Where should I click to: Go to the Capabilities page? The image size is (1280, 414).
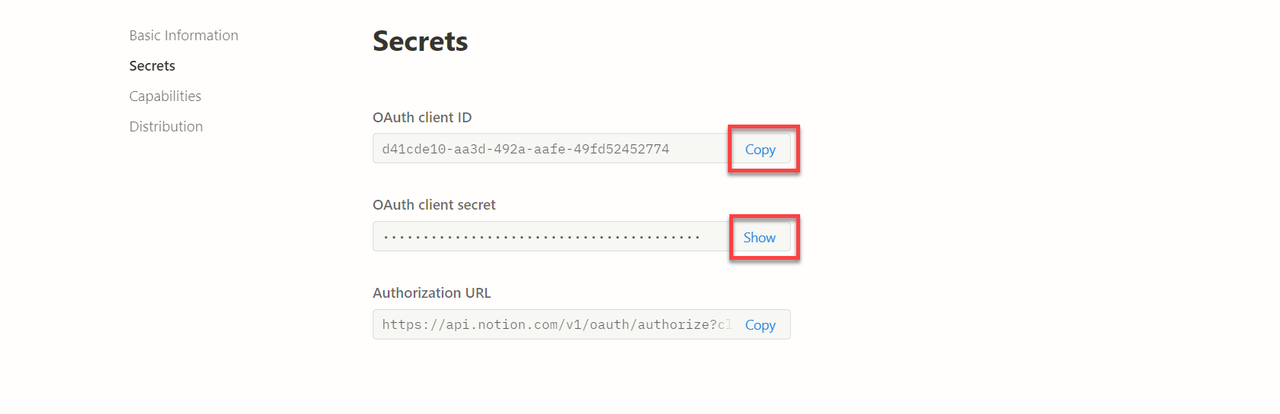pos(165,96)
